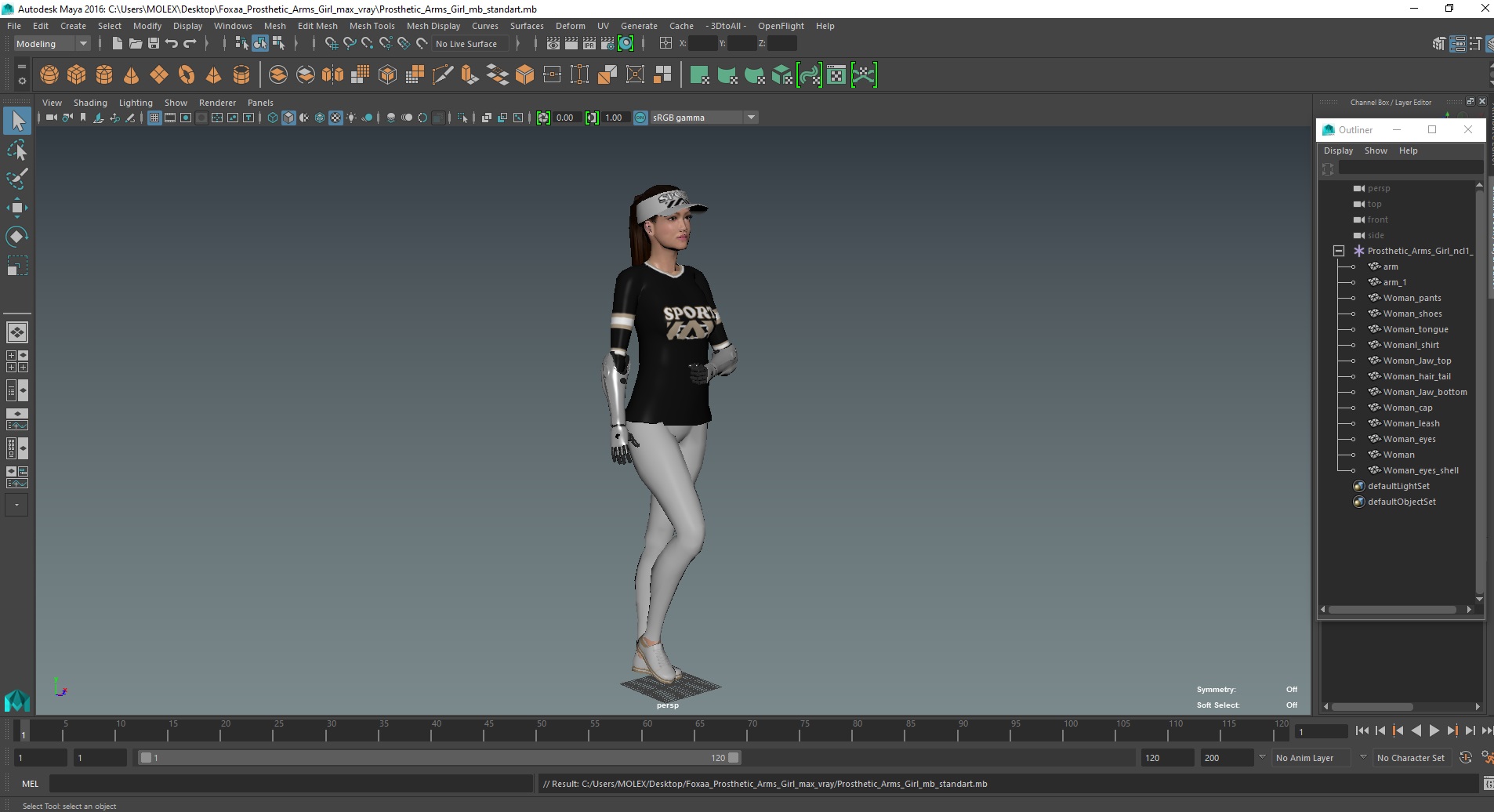Select Woman_hair_tail in the Outliner
Image resolution: width=1494 pixels, height=812 pixels.
coord(1416,376)
